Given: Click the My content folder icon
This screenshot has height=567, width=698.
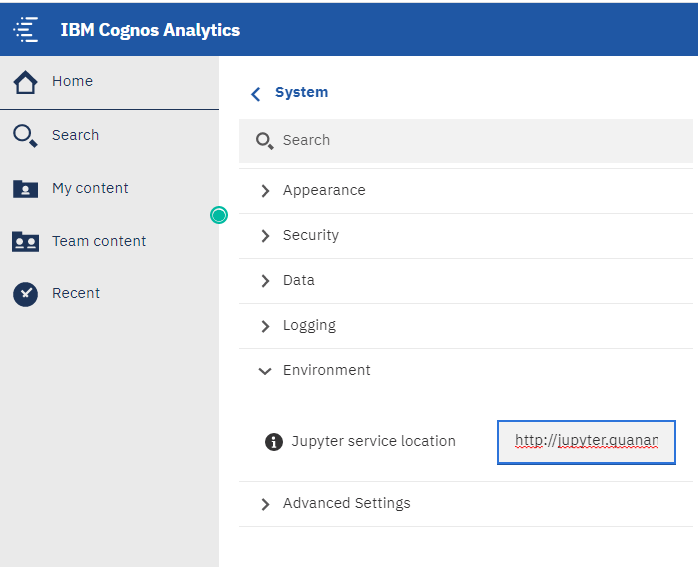Looking at the screenshot, I should pos(25,189).
